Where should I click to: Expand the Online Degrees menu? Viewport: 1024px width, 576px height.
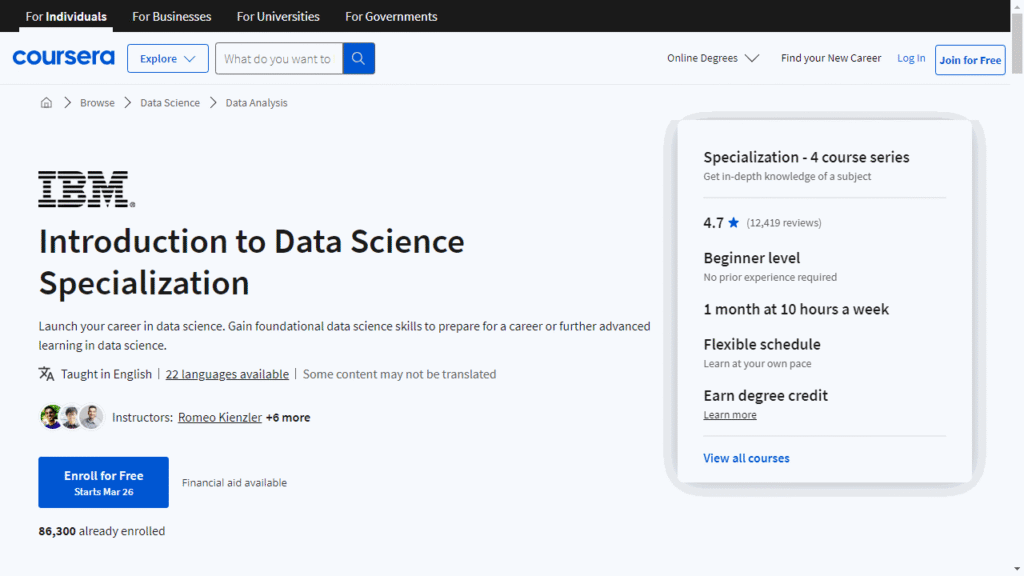(712, 58)
